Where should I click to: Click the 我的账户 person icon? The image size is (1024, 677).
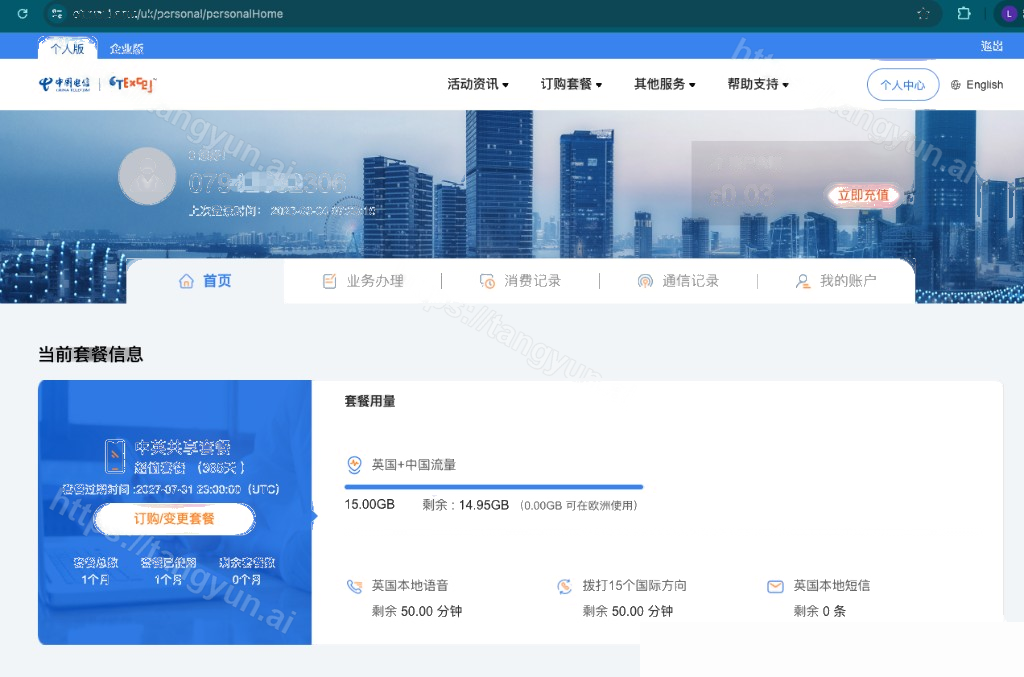tap(803, 281)
